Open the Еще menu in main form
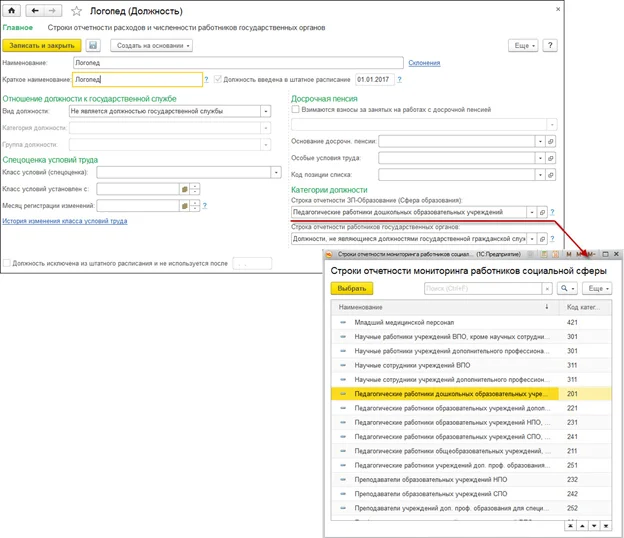 click(524, 45)
